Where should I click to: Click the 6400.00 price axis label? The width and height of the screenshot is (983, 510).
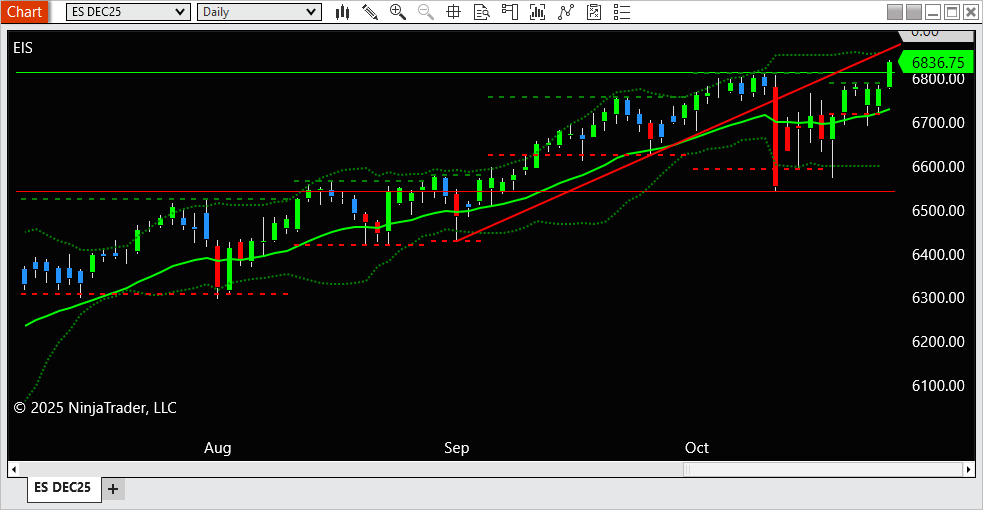coord(938,254)
